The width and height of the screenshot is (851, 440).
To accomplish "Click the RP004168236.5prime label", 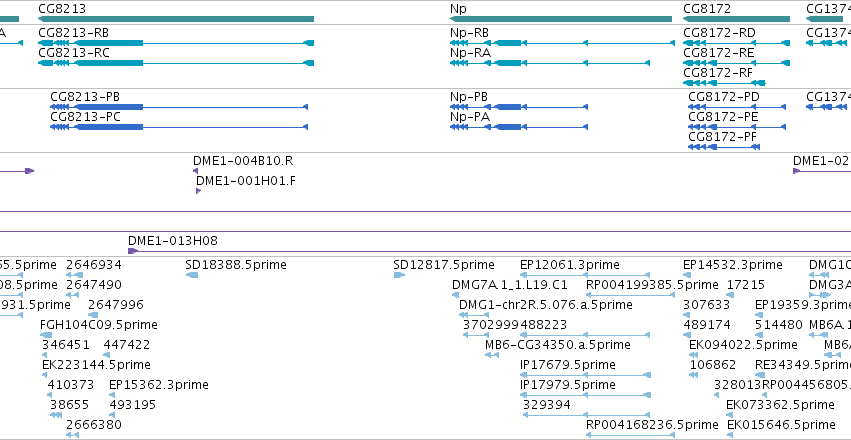I will coord(652,424).
